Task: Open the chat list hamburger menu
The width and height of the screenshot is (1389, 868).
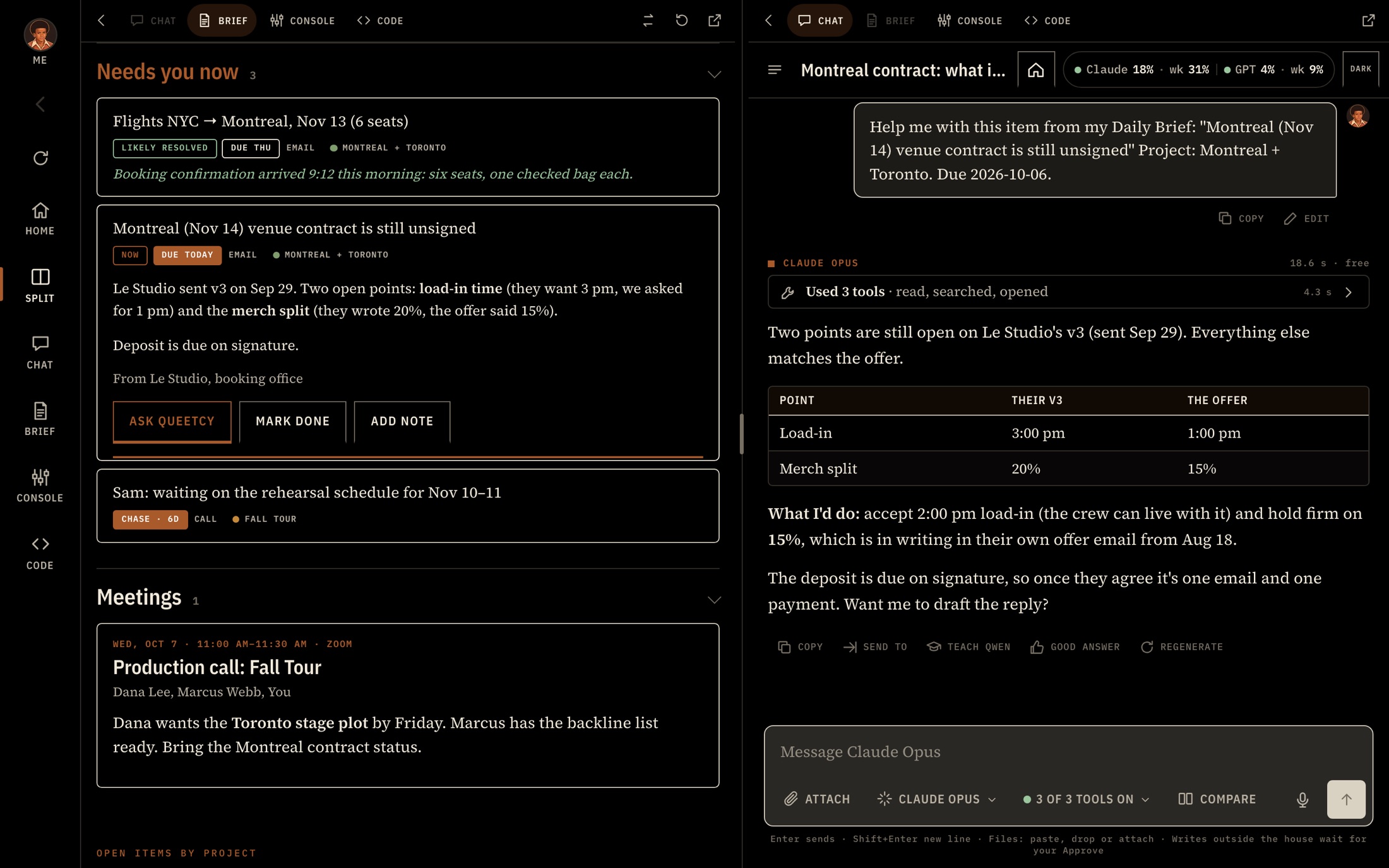Action: tap(775, 69)
